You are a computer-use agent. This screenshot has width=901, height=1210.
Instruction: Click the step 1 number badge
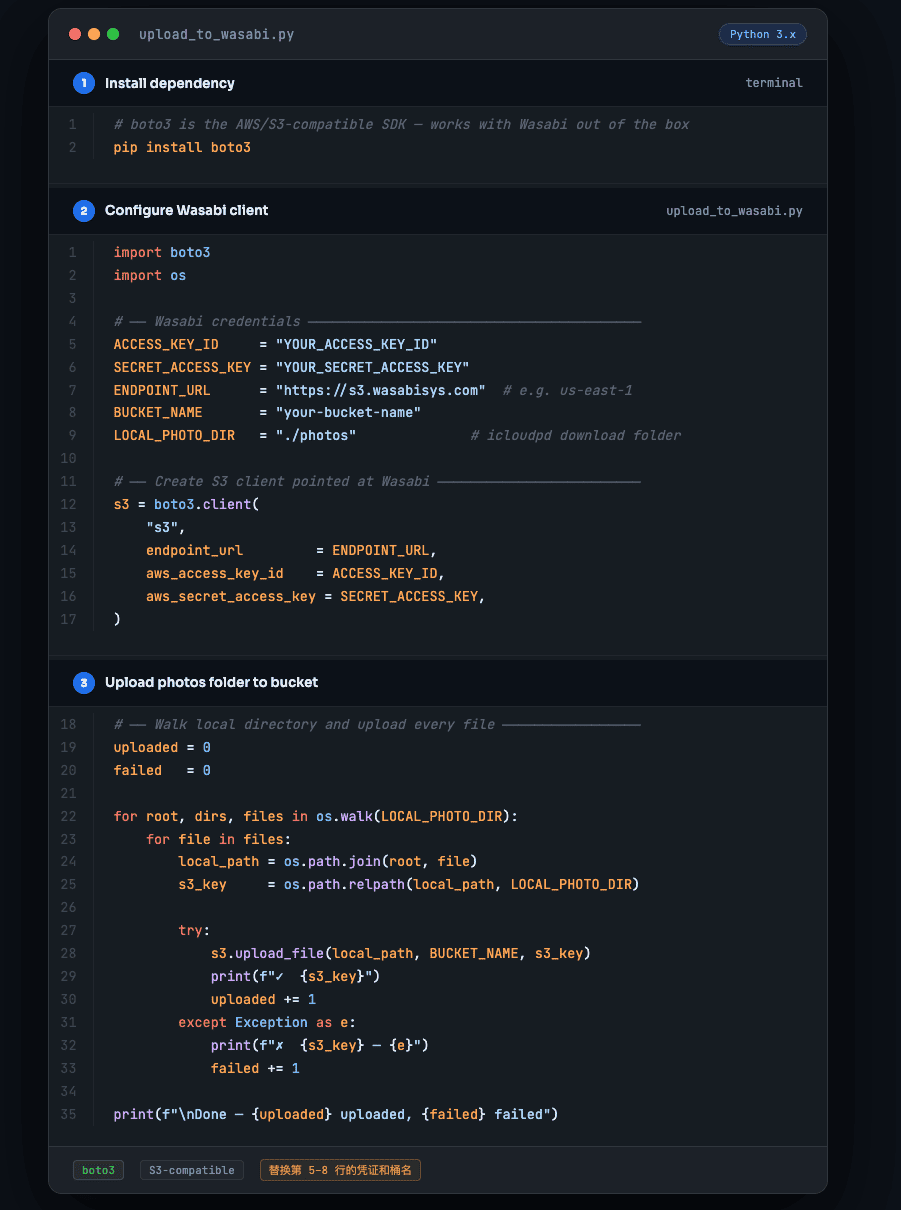tap(84, 83)
